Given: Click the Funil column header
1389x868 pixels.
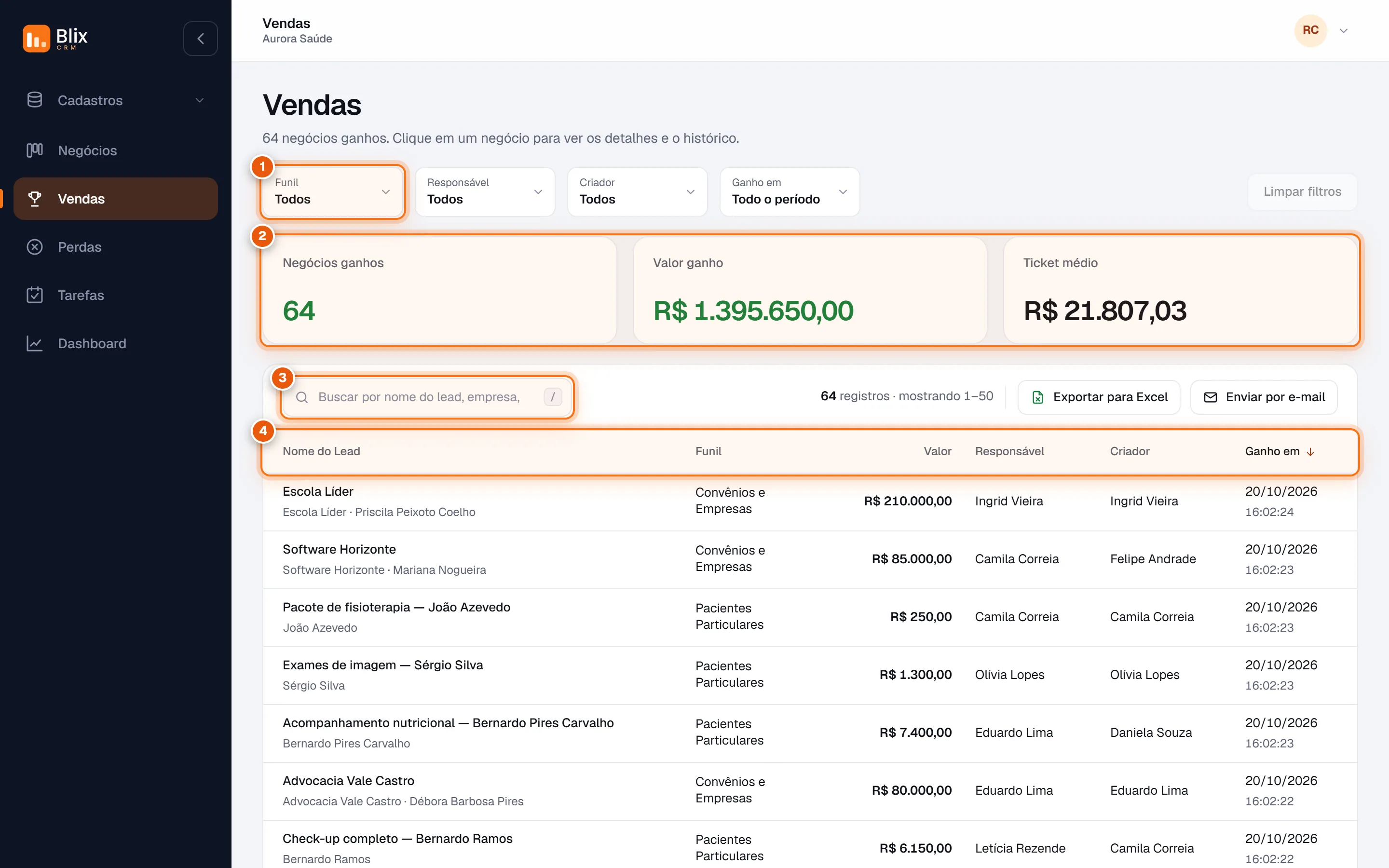Looking at the screenshot, I should (x=708, y=451).
